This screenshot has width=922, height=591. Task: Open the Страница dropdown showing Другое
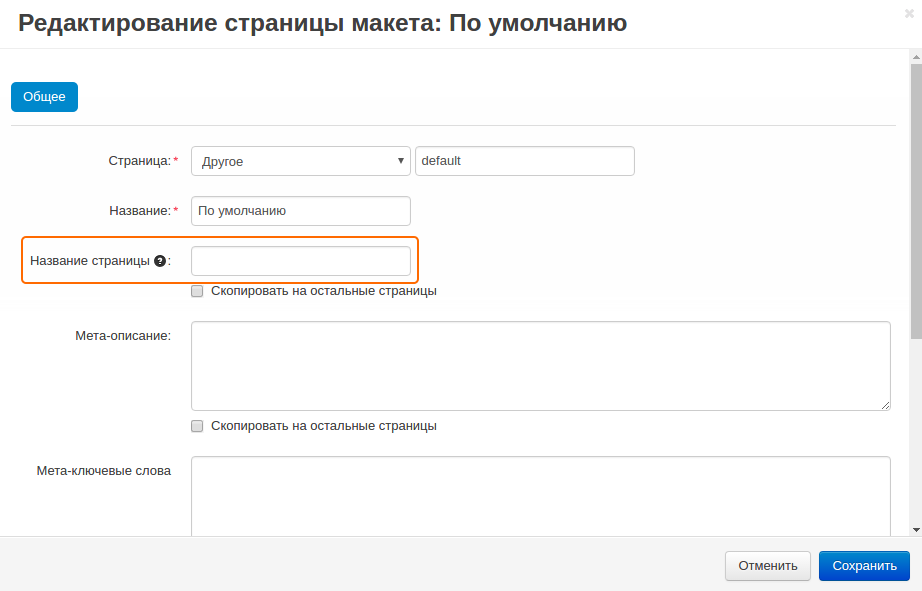coord(300,161)
